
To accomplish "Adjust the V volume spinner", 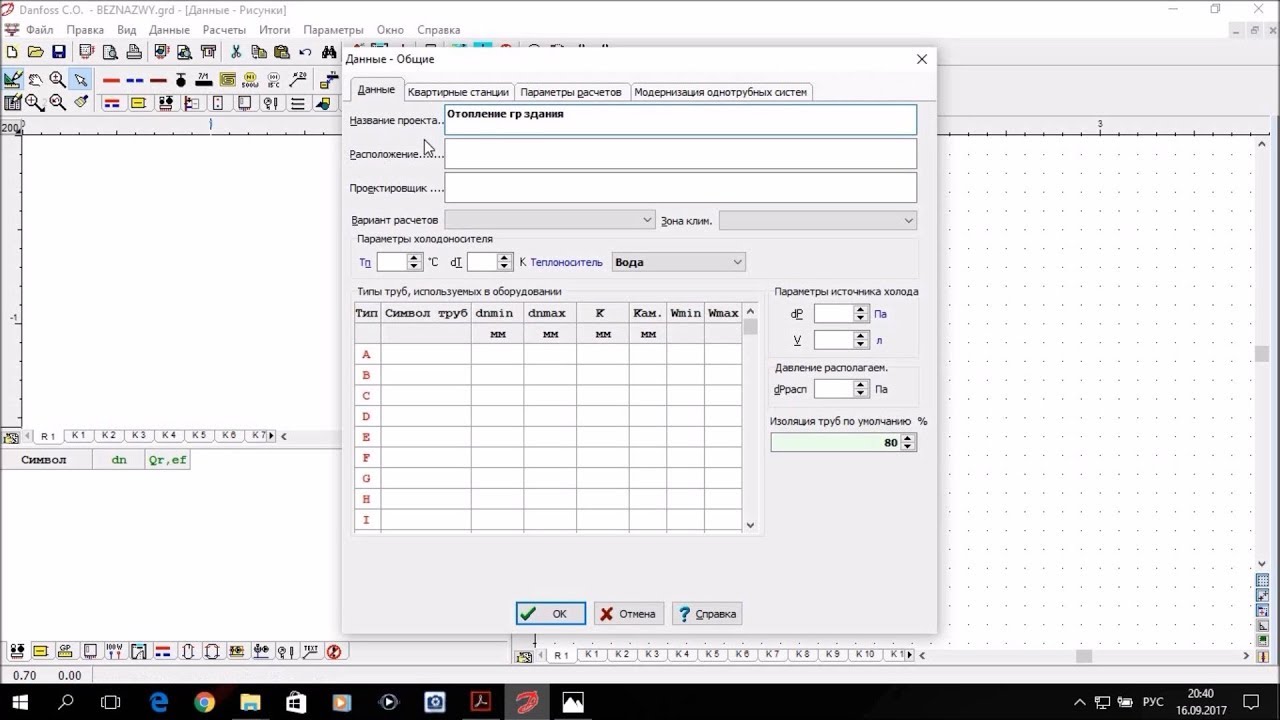I will coord(860,341).
